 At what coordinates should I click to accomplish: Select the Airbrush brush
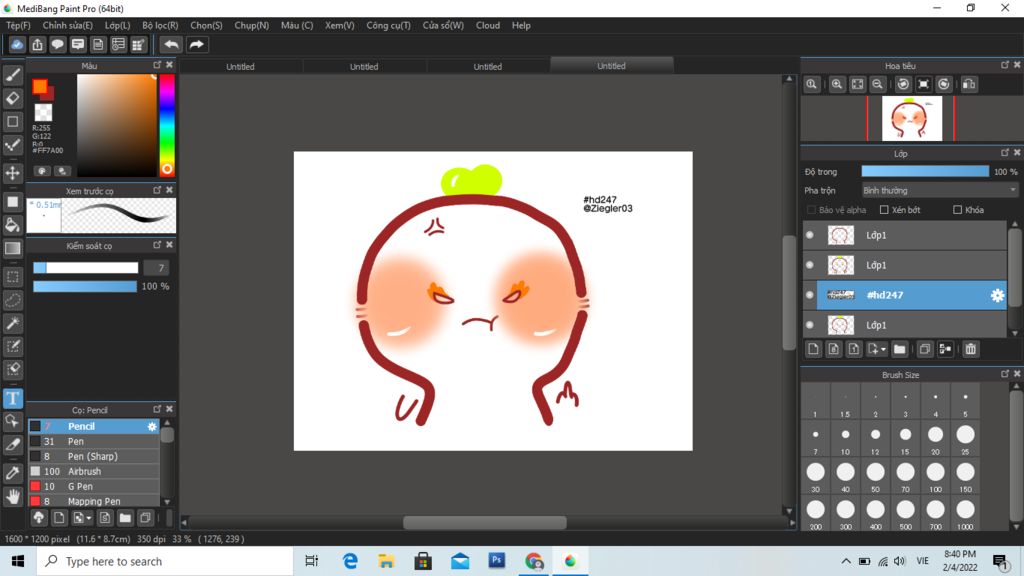pos(94,472)
